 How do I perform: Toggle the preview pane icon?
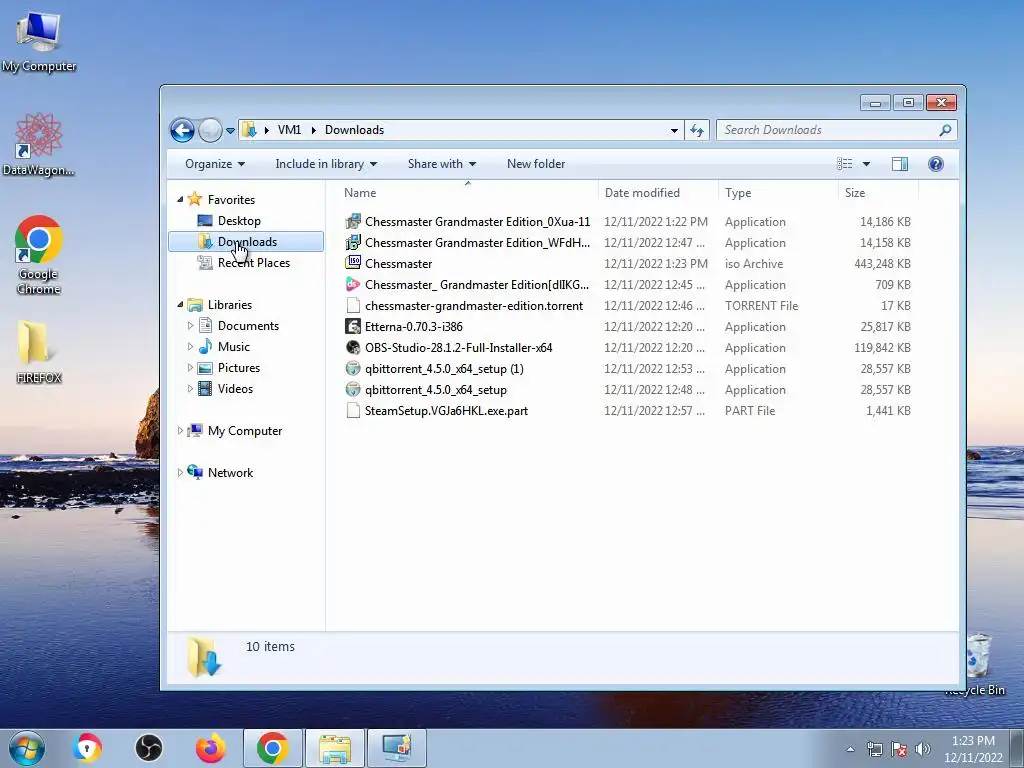point(900,164)
